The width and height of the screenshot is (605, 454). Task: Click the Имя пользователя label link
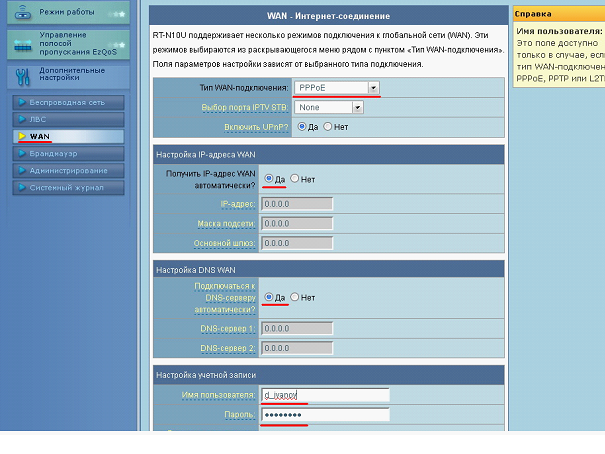point(218,395)
